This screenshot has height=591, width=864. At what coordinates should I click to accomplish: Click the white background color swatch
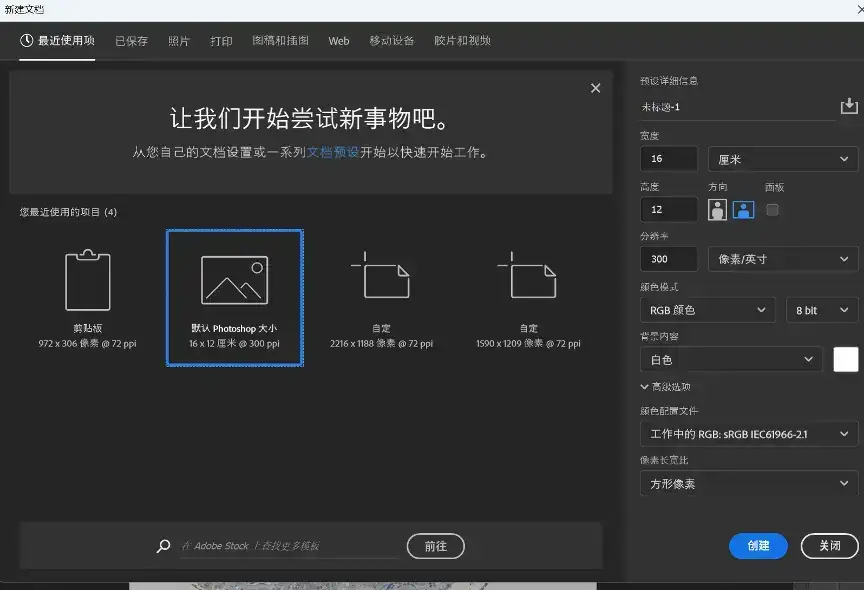pos(845,359)
